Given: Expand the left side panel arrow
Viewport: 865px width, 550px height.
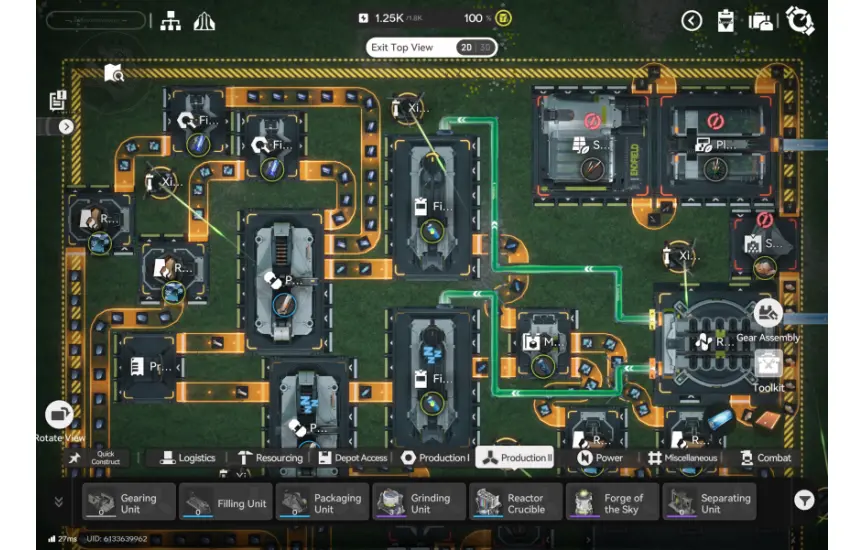Looking at the screenshot, I should [x=66, y=127].
